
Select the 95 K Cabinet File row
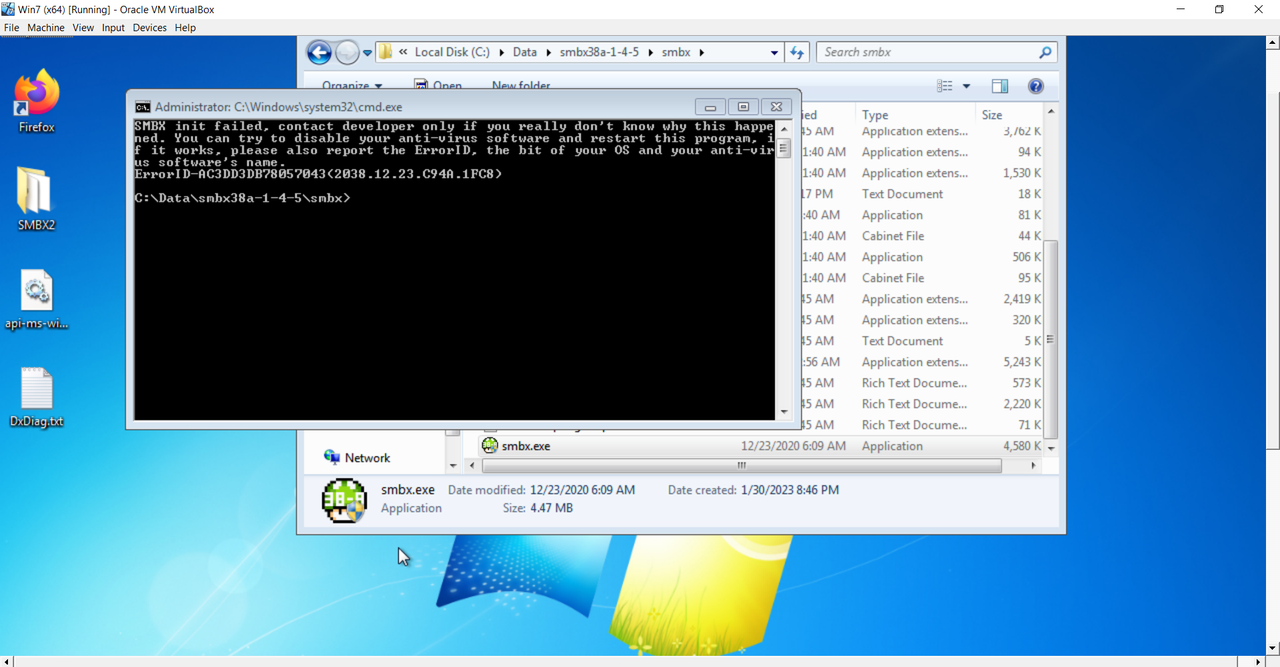click(922, 278)
